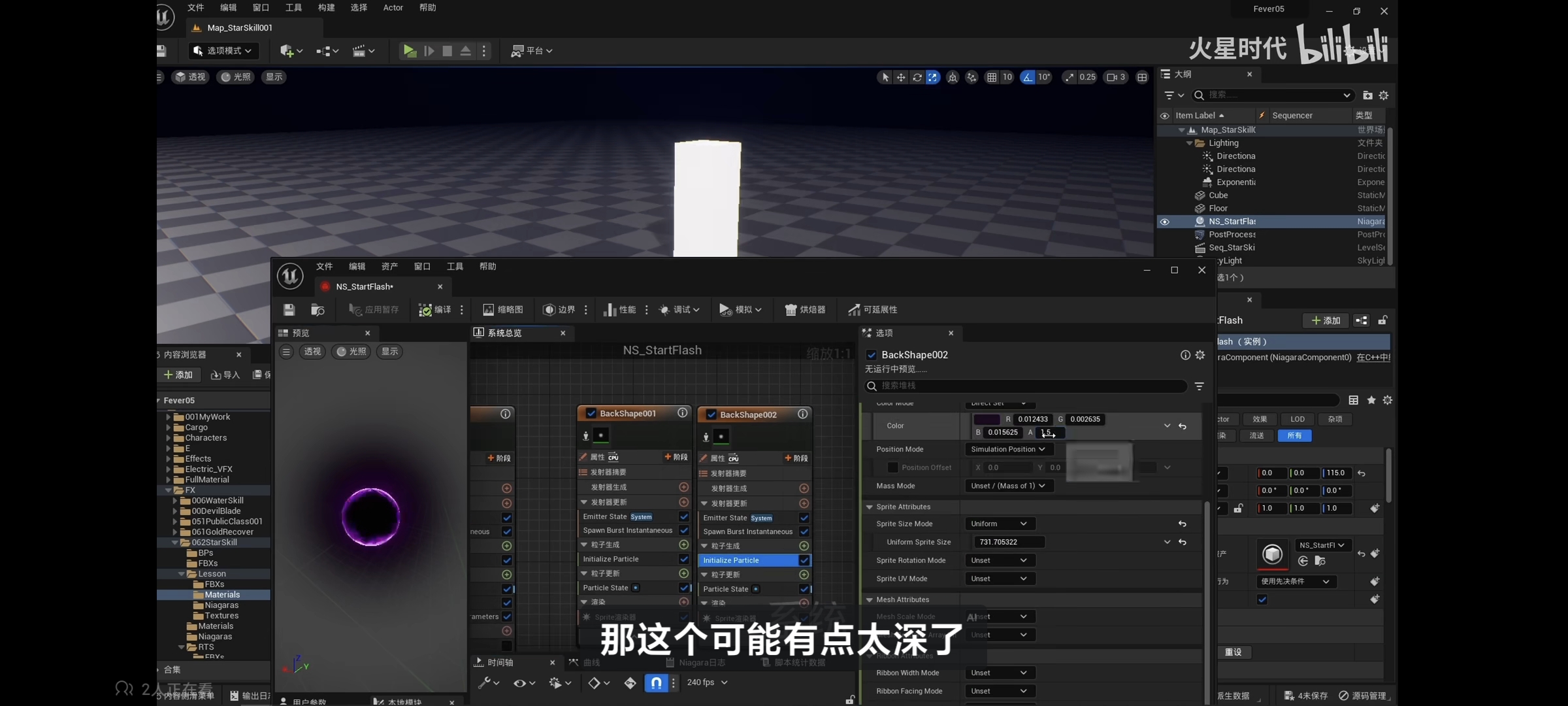Collapse the Sprite Attributes section
The height and width of the screenshot is (706, 1568).
870,507
